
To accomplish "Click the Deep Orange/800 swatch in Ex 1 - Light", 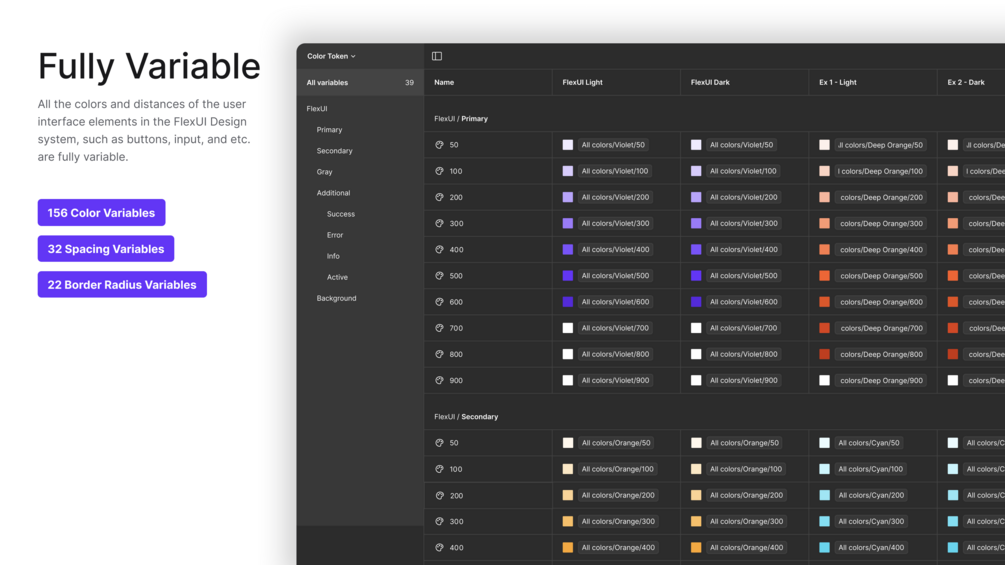I will pos(825,354).
